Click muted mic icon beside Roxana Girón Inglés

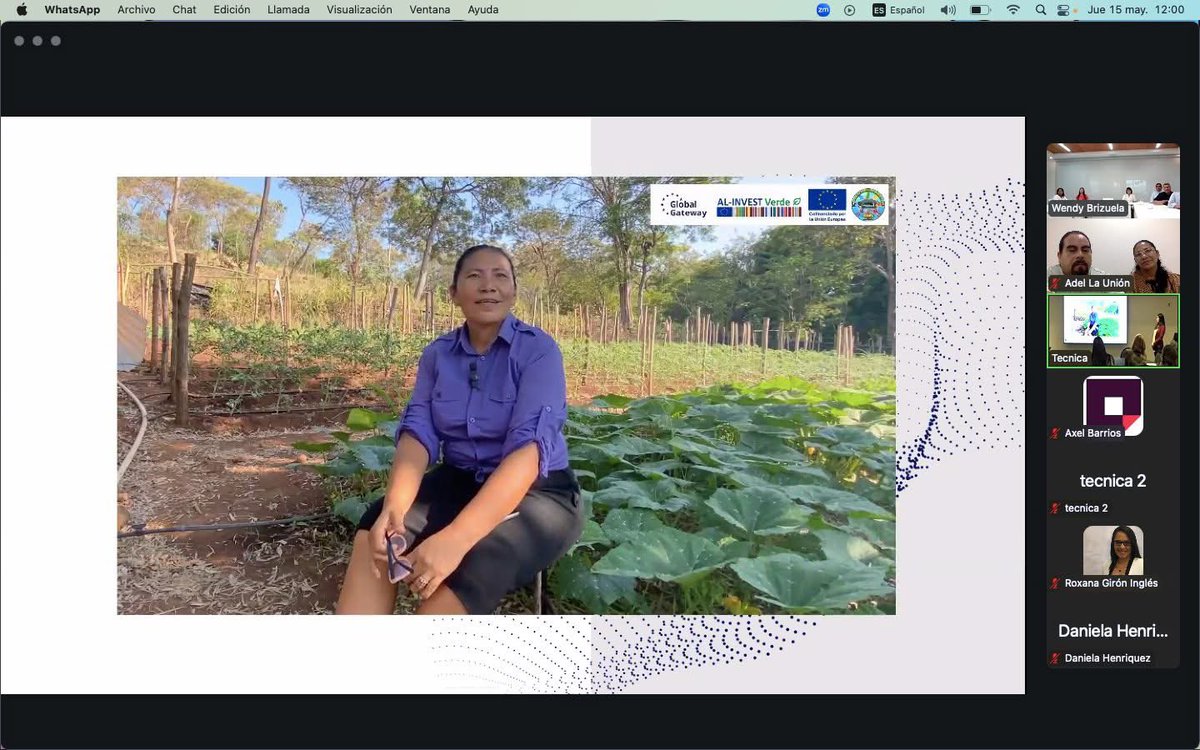click(1055, 583)
